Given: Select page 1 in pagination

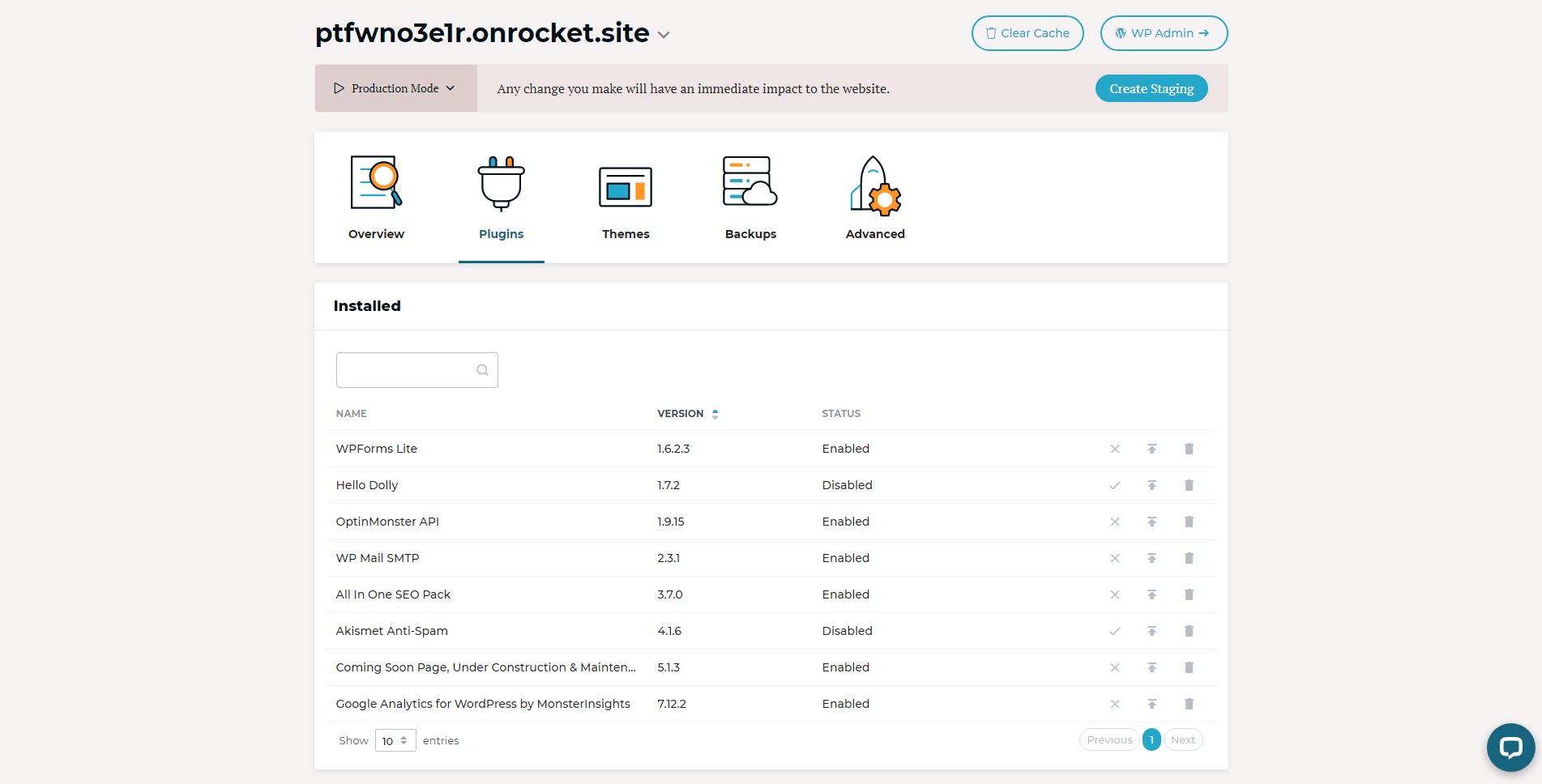Looking at the screenshot, I should click(x=1151, y=739).
